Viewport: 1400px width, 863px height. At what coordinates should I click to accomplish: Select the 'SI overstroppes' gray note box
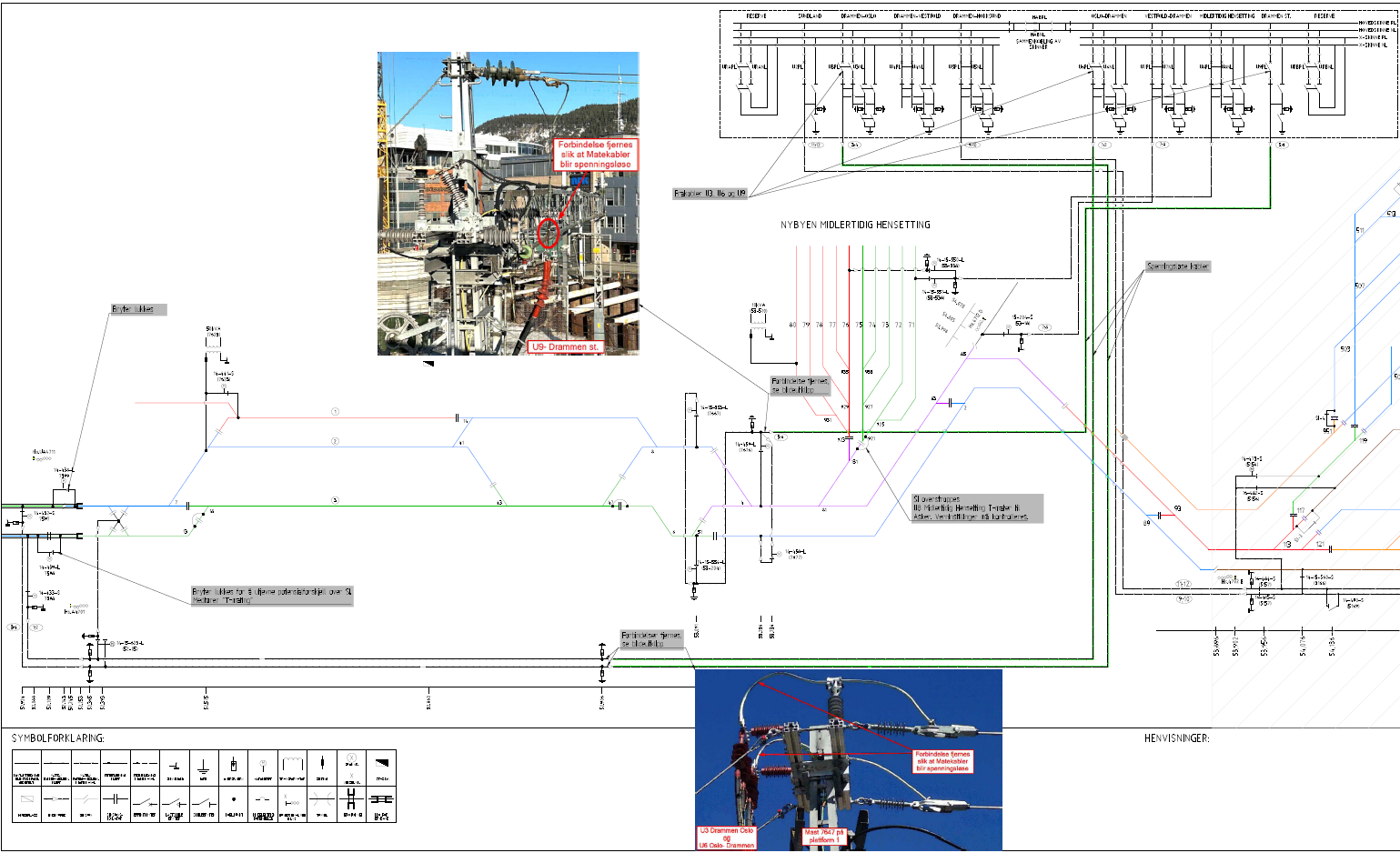click(976, 507)
